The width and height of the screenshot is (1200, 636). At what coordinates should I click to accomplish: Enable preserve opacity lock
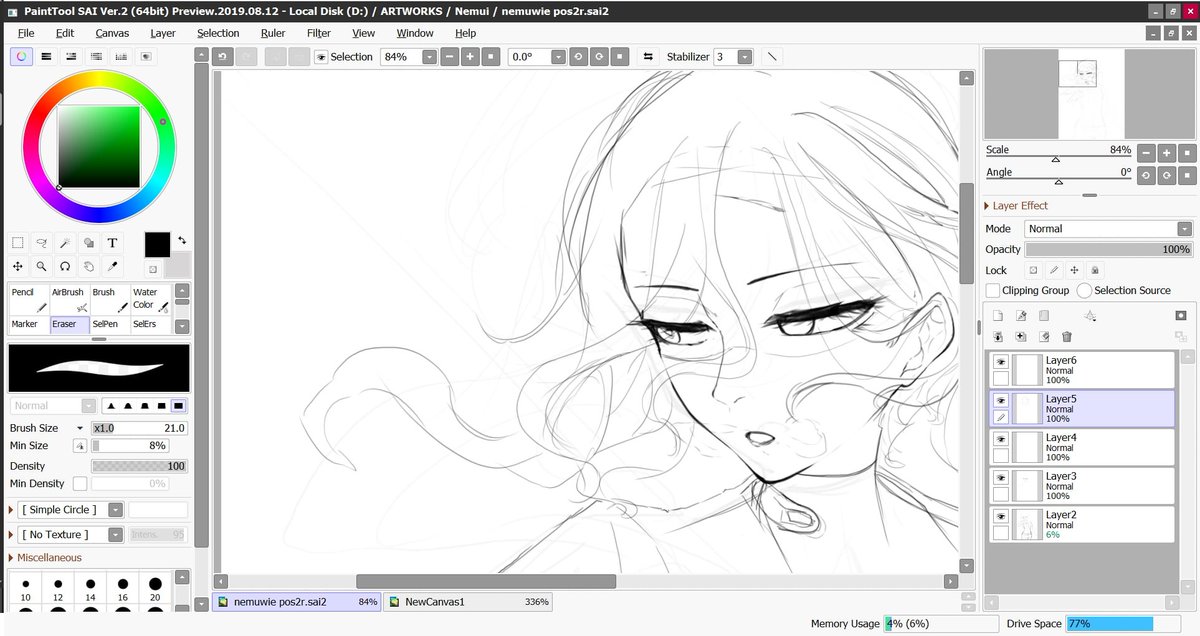click(x=1033, y=271)
